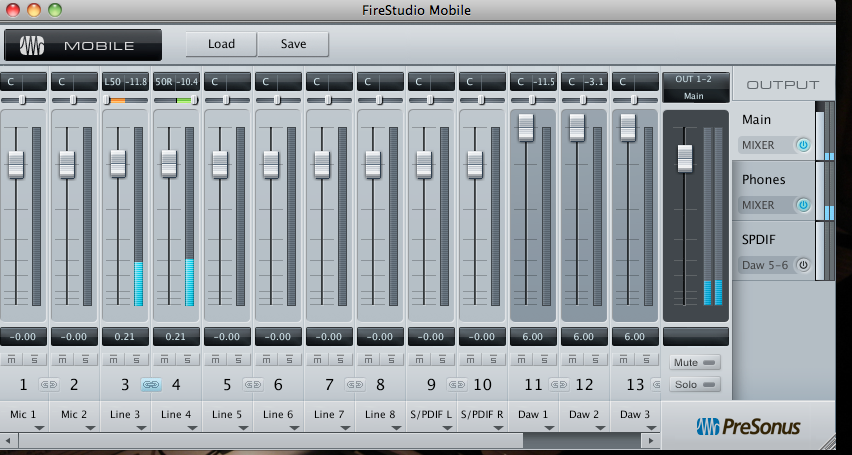The image size is (852, 455).
Task: Click the Save button
Action: 293,44
